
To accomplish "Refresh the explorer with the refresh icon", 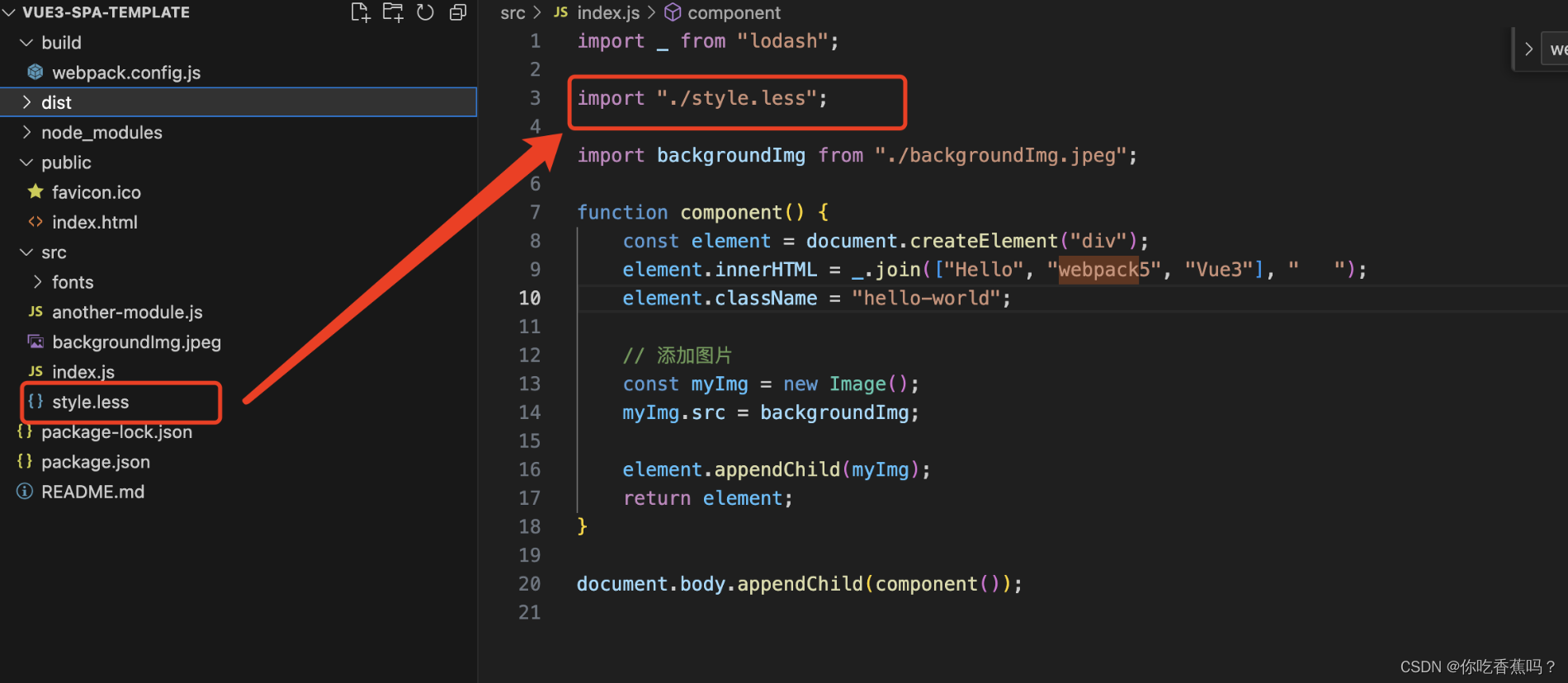I will click(425, 12).
